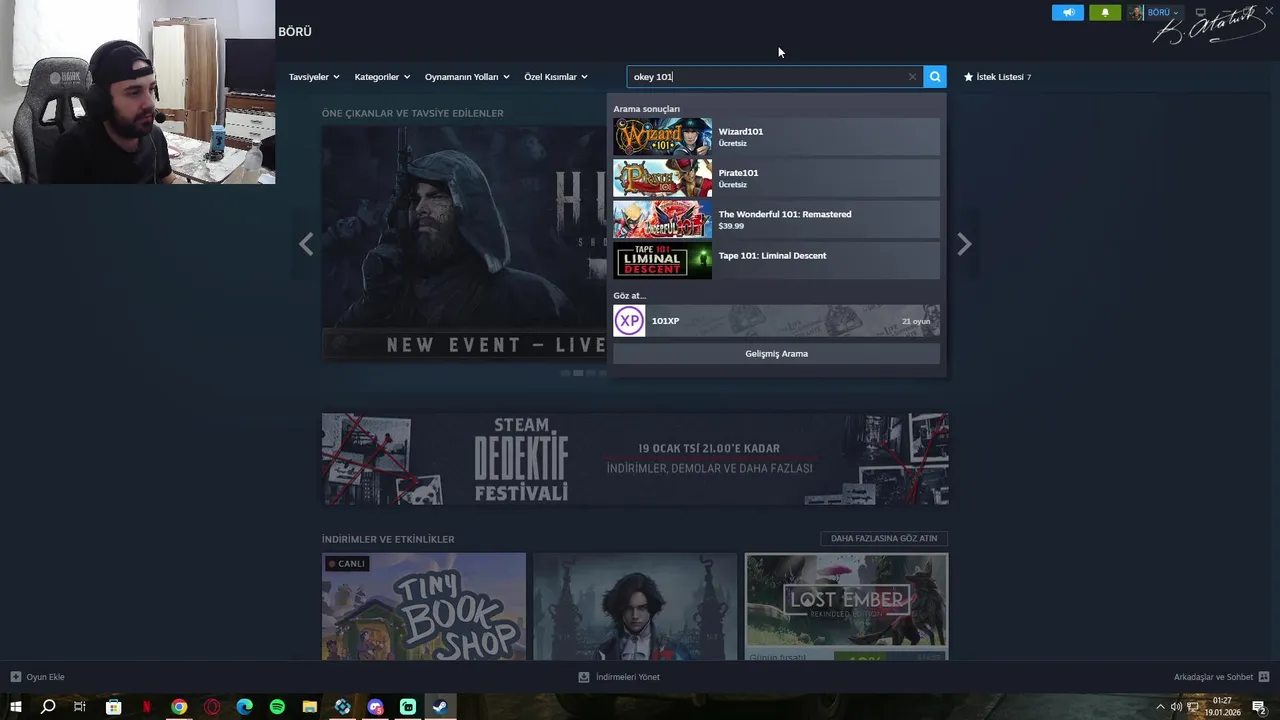Select Pirate101 search result
Image resolution: width=1280 pixels, height=720 pixels.
pos(776,178)
